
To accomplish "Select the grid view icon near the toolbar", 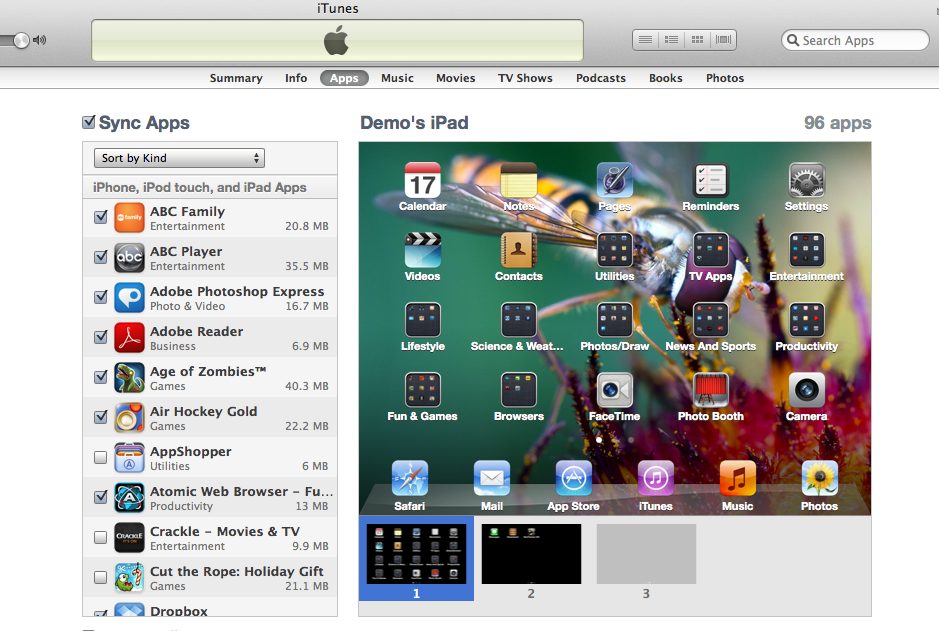I will tap(697, 39).
